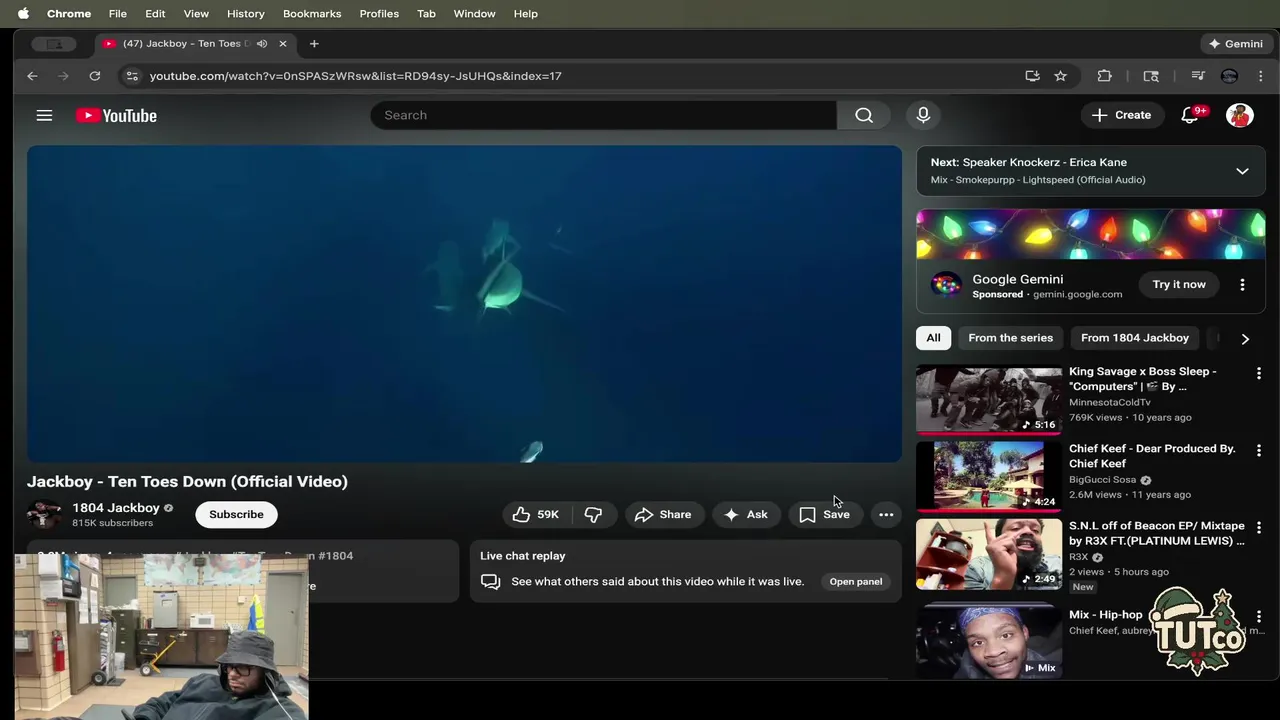Open Chrome three-dot menu
This screenshot has height=720, width=1280.
point(1260,76)
